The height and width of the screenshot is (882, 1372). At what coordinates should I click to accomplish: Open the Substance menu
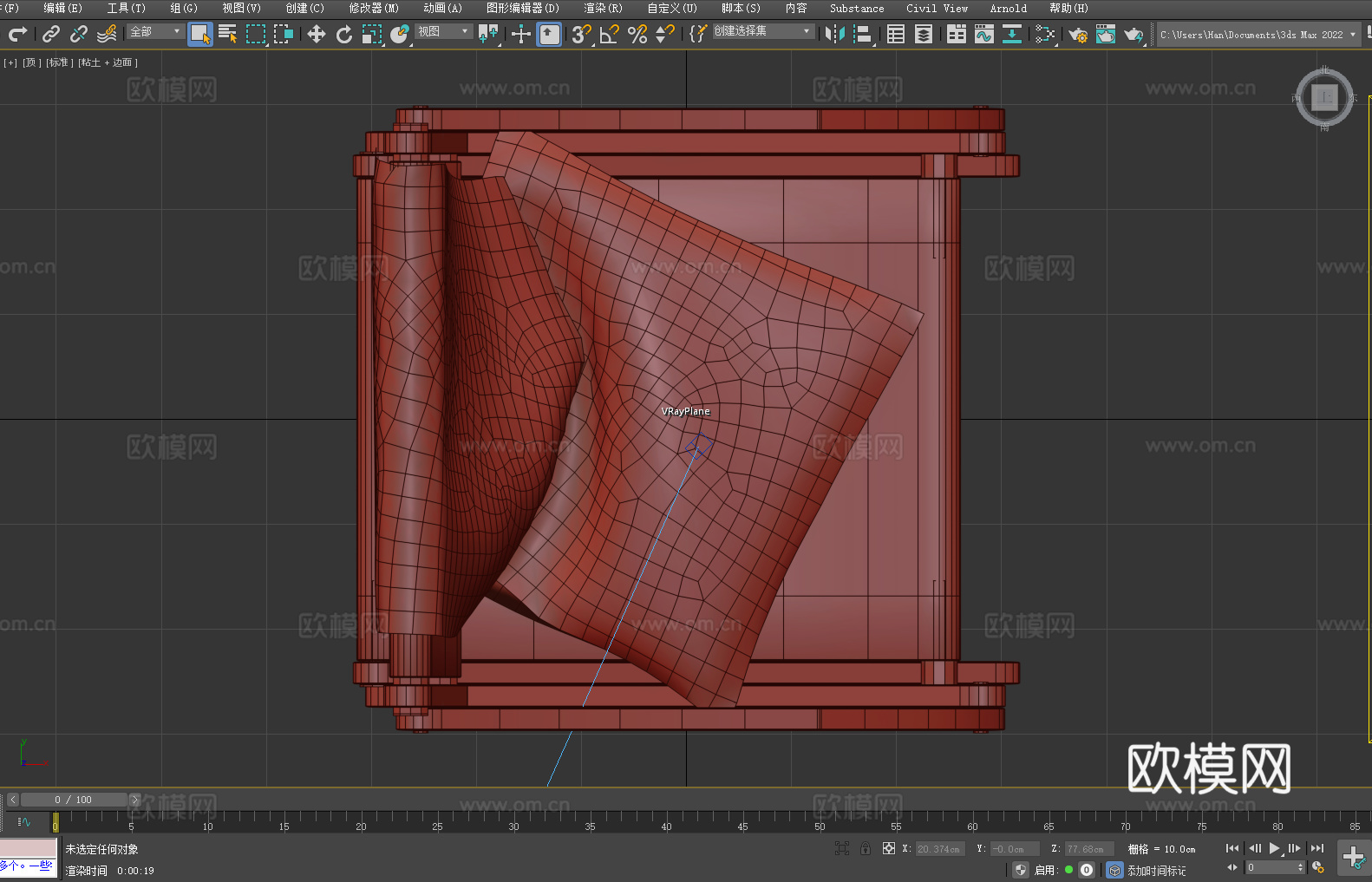pyautogui.click(x=857, y=8)
